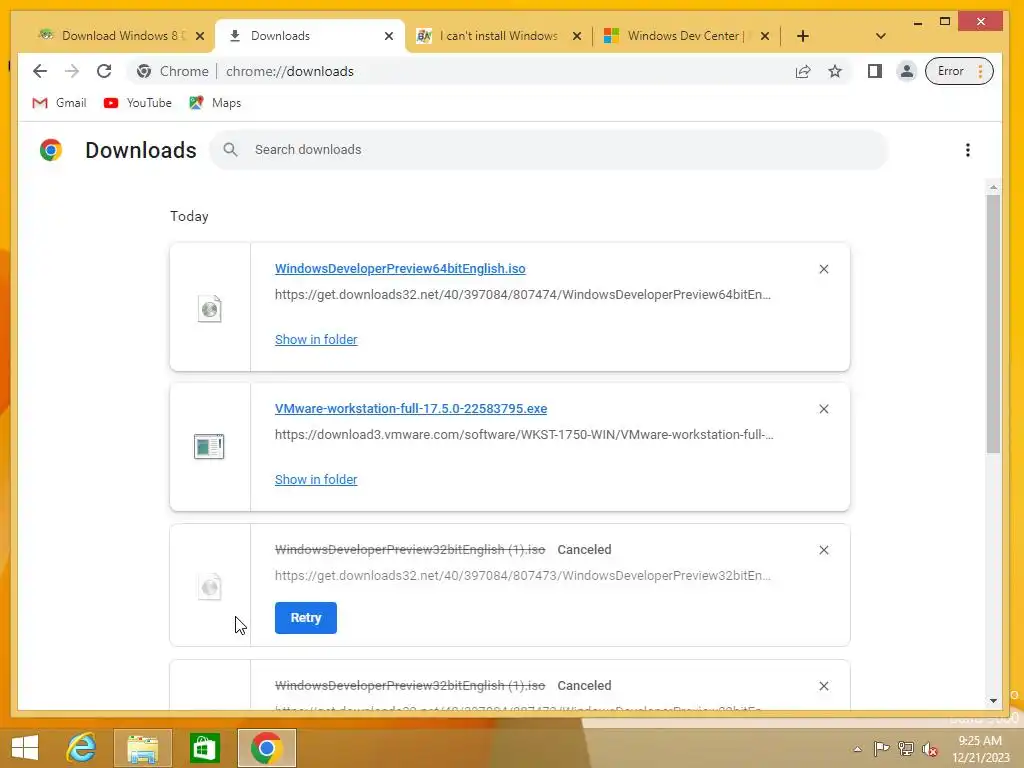Bookmark this tab with the star icon
This screenshot has width=1024, height=768.
[835, 71]
